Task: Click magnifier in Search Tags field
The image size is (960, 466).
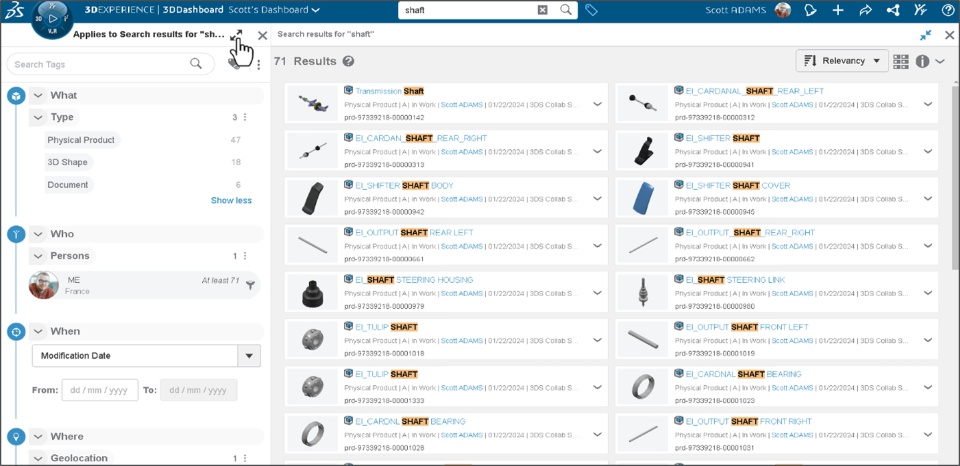Action: coord(196,64)
